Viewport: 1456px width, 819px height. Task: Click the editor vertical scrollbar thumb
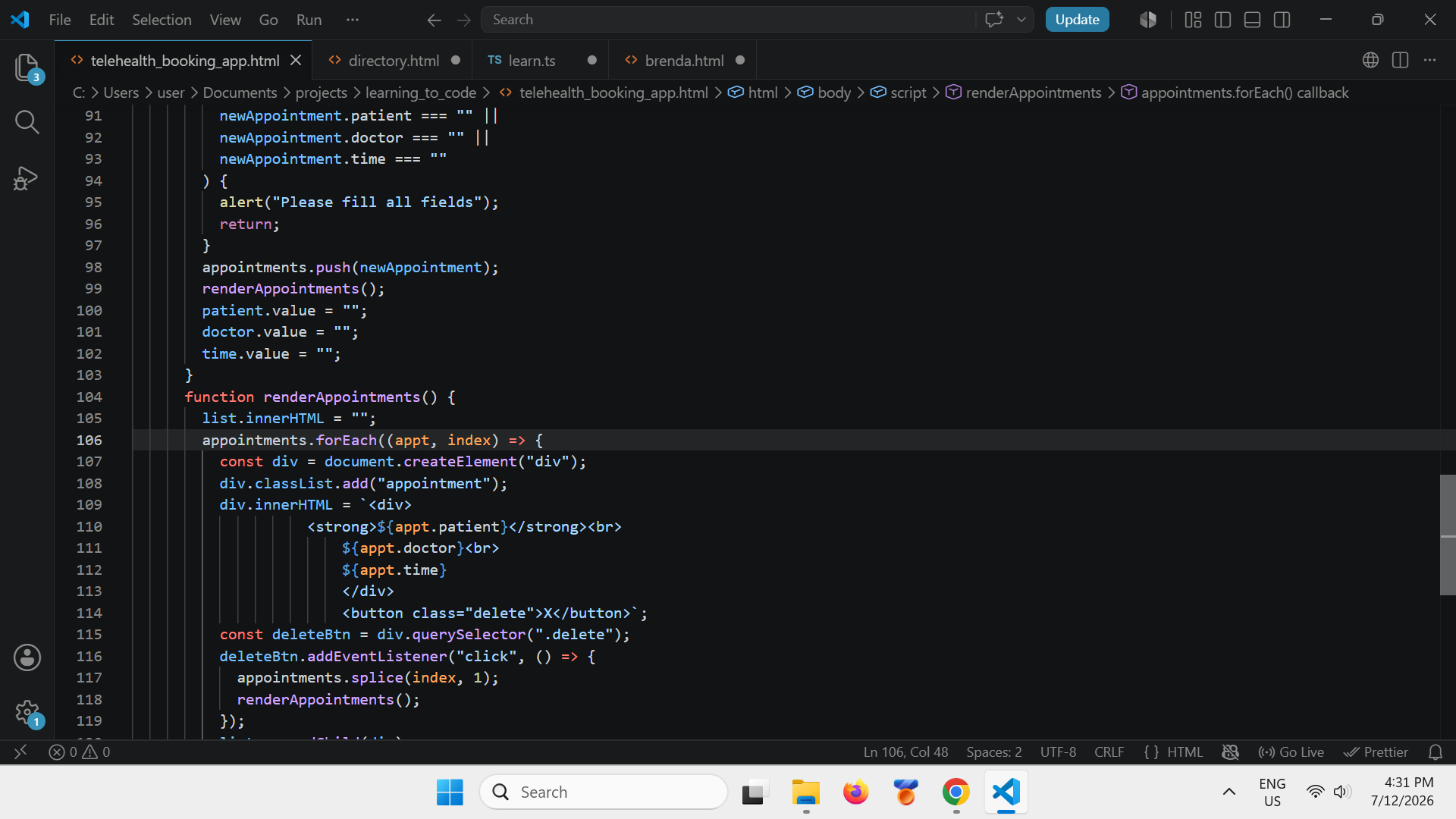coord(1448,535)
